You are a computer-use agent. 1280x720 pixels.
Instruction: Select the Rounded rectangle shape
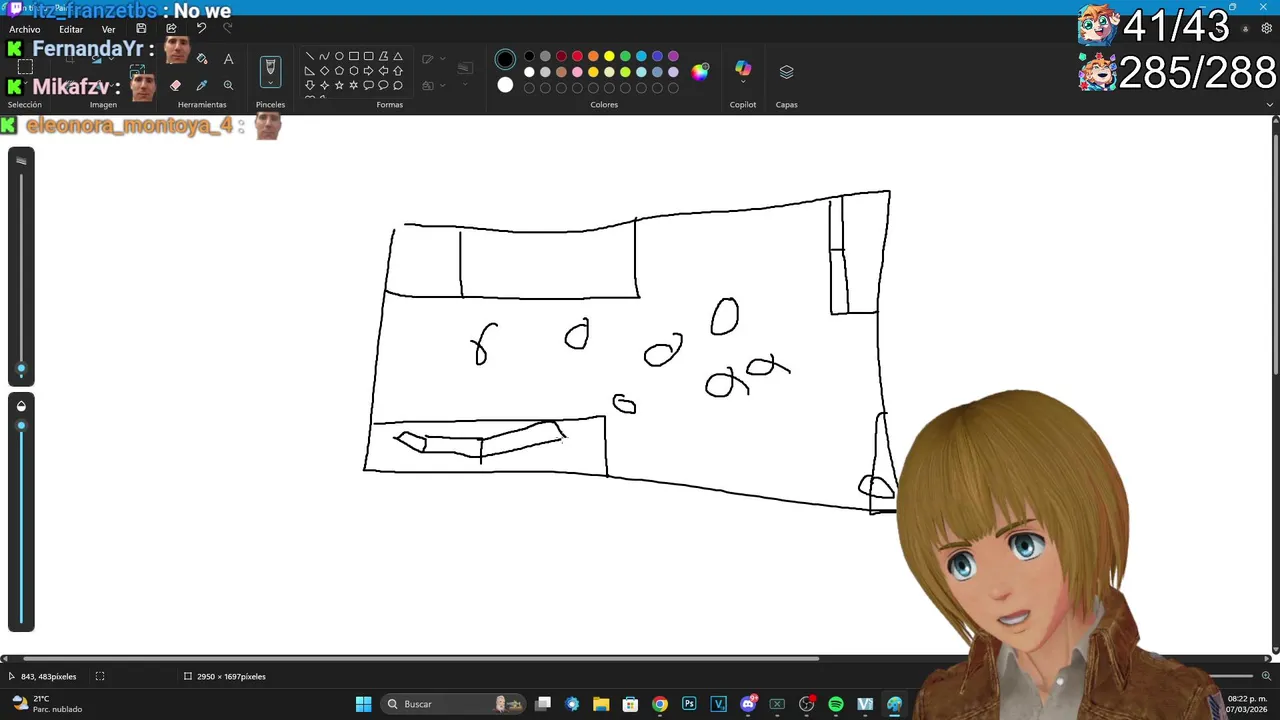[368, 56]
